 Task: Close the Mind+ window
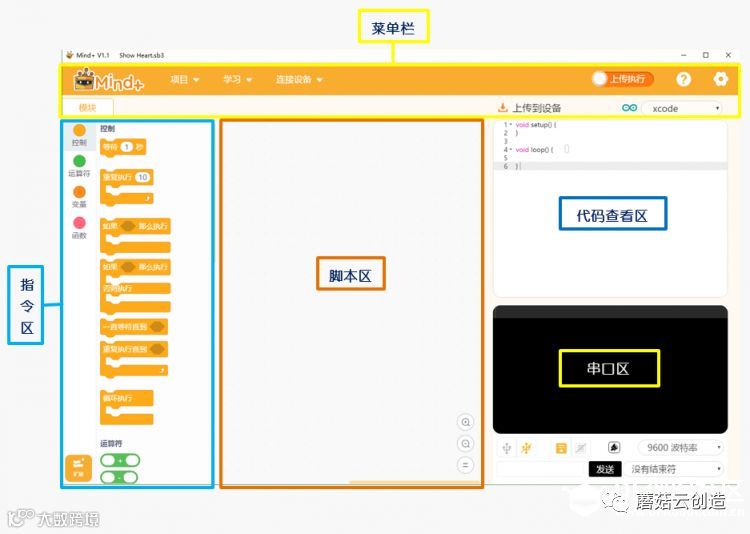click(x=728, y=55)
